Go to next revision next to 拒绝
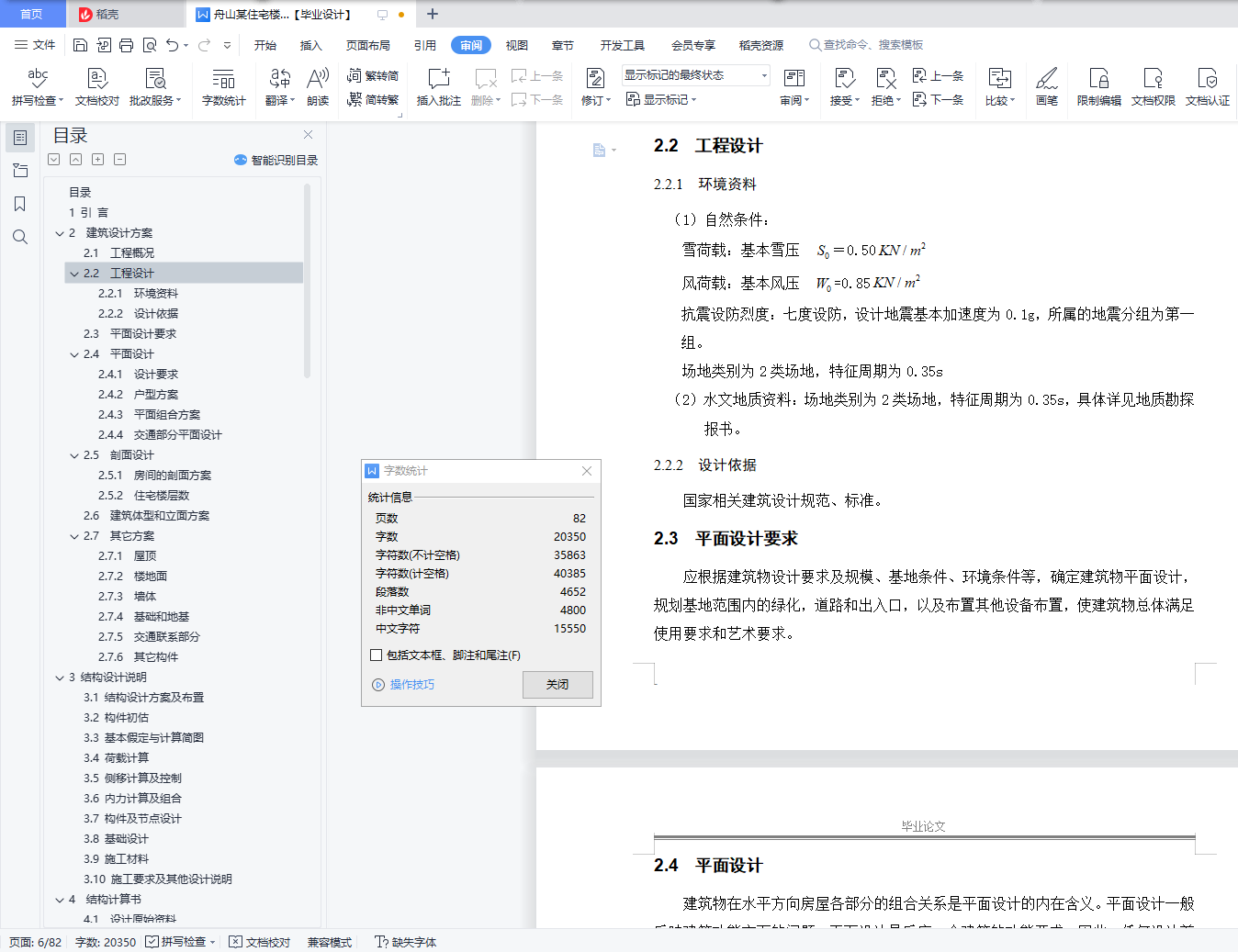Screen dimensions: 1238x952 pos(938,99)
